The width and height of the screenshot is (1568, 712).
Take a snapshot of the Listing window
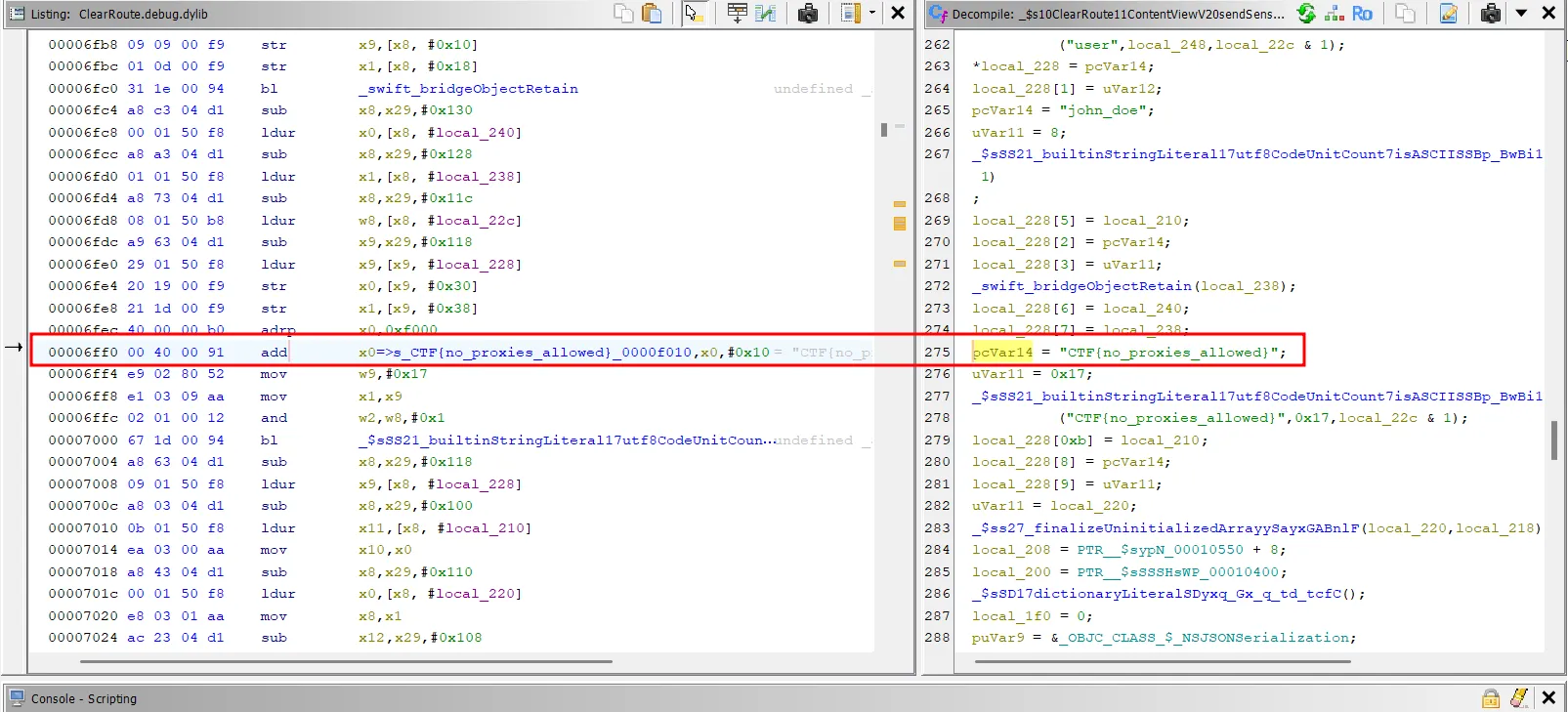808,13
